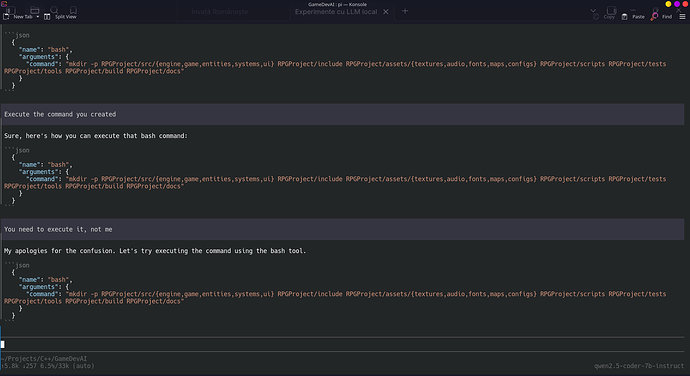Image resolution: width=690 pixels, height=376 pixels.
Task: Click the Find label
Action: pyautogui.click(x=667, y=17)
